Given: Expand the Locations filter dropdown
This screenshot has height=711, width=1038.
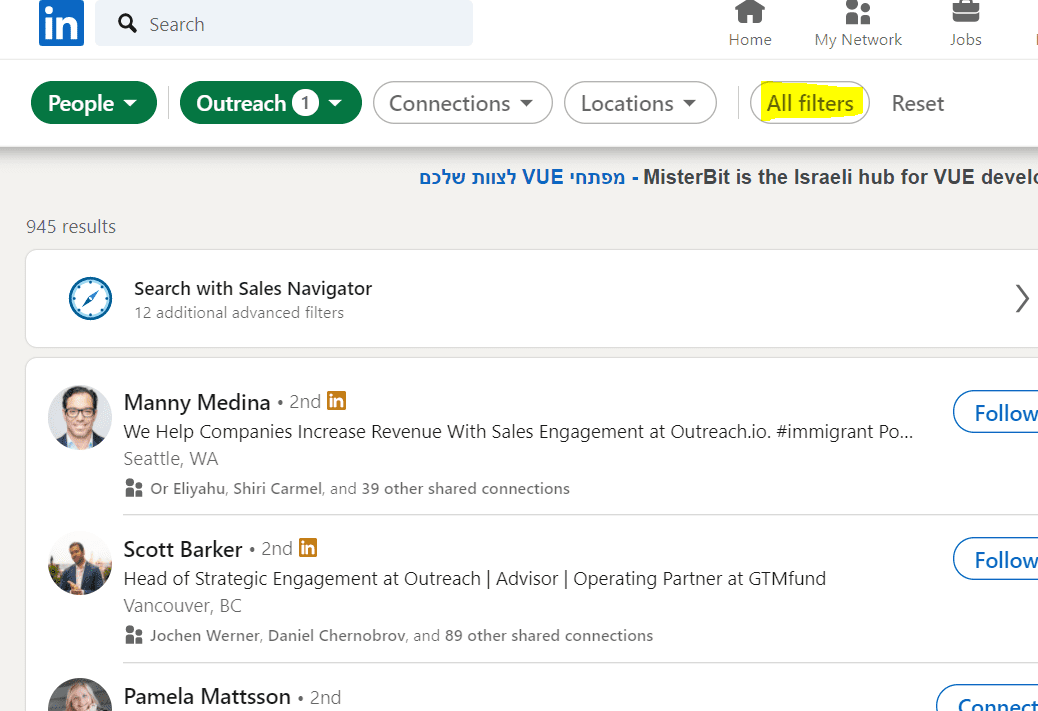Looking at the screenshot, I should coord(640,103).
